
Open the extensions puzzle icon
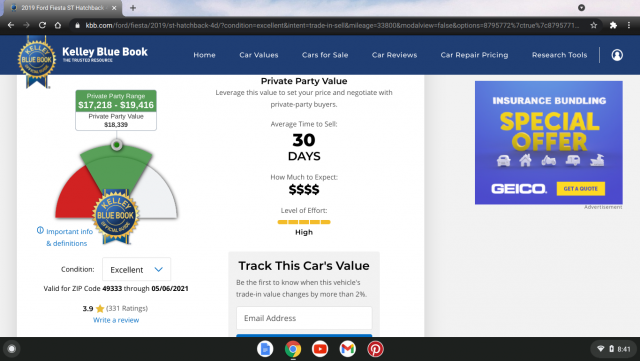pos(613,25)
